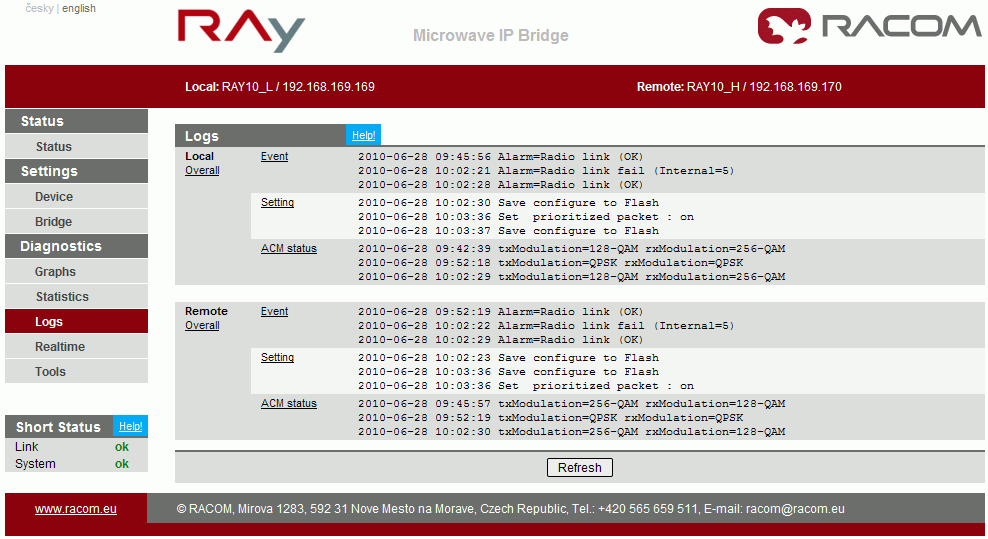This screenshot has height=539, width=988.
Task: Click Status section header
Action: (x=76, y=121)
